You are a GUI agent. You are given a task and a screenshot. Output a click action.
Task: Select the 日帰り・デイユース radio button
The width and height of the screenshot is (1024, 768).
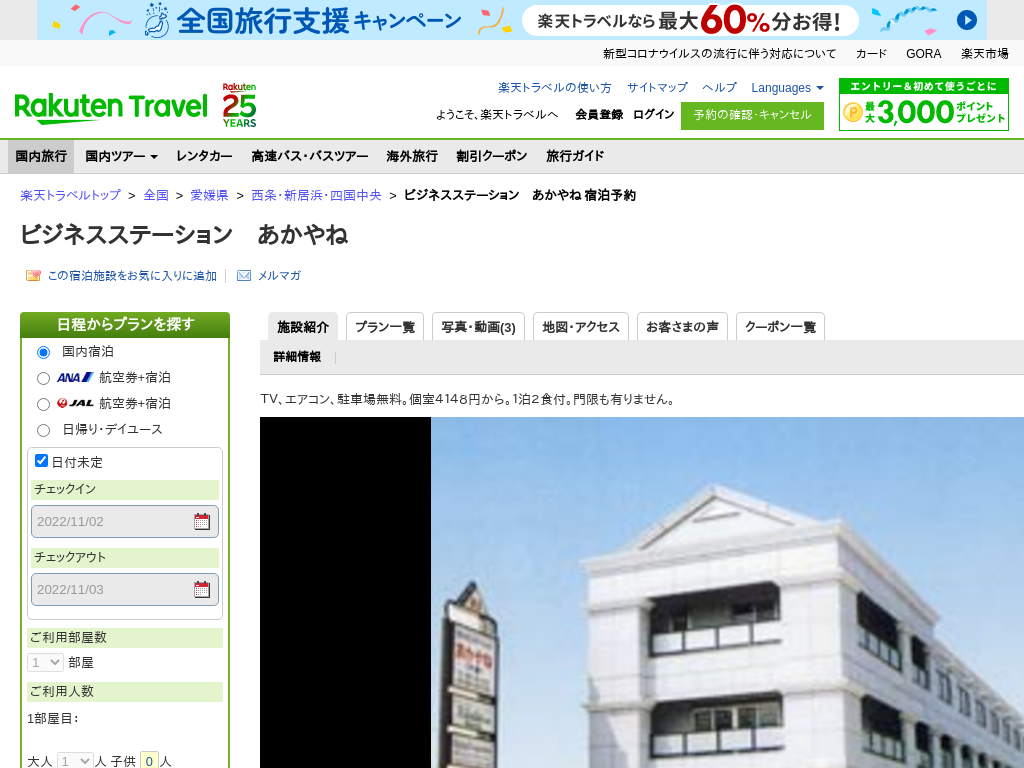point(43,430)
